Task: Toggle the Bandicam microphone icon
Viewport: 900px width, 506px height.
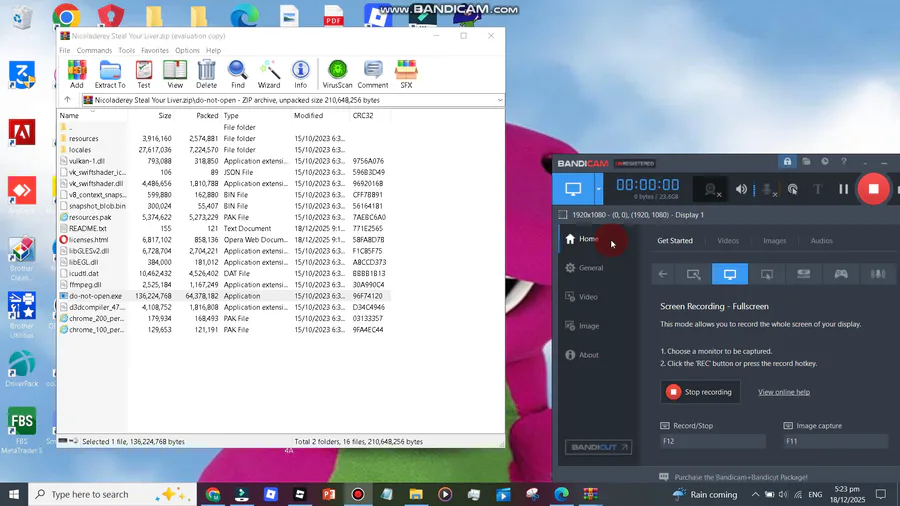Action: 767,189
